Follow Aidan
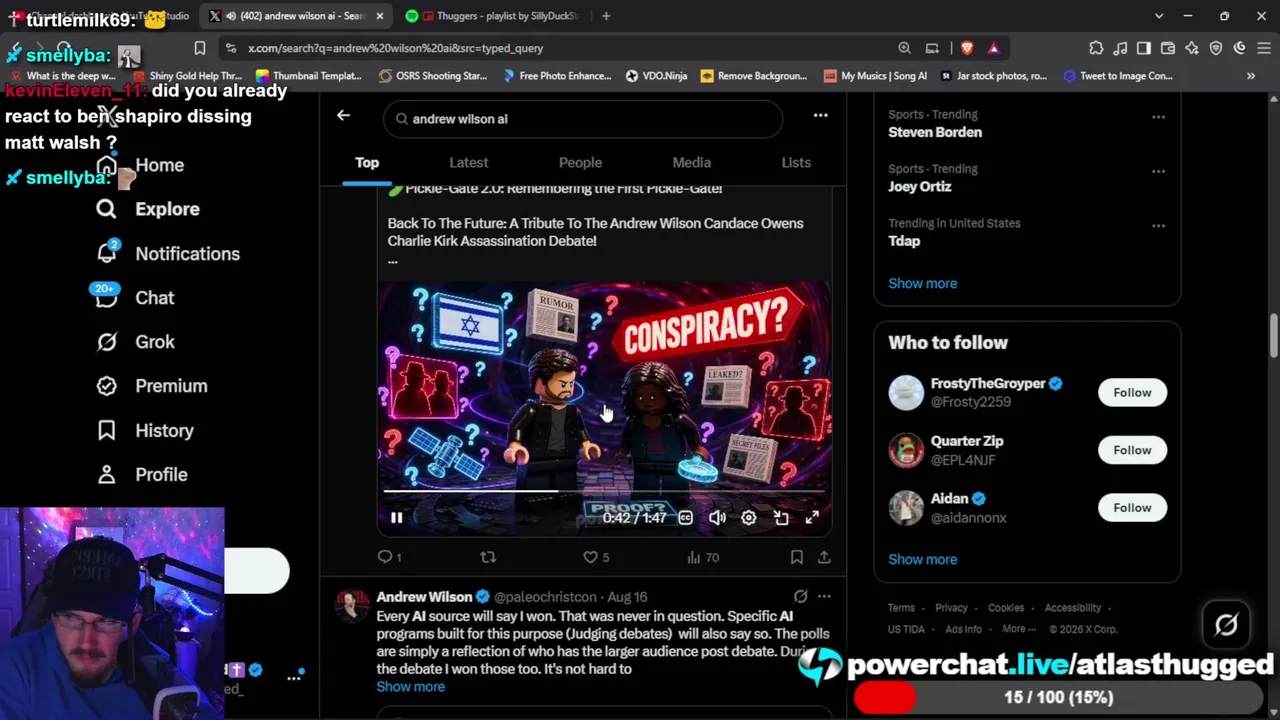This screenshot has width=1280, height=720. [x=1132, y=507]
